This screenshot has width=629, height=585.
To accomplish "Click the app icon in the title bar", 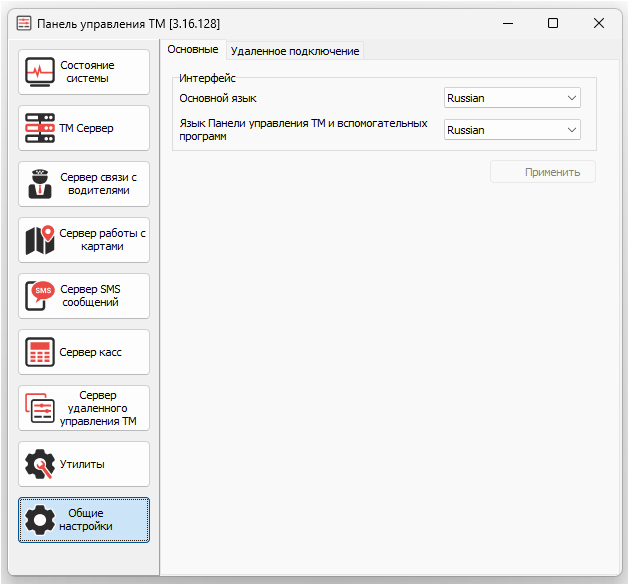I will click(24, 23).
